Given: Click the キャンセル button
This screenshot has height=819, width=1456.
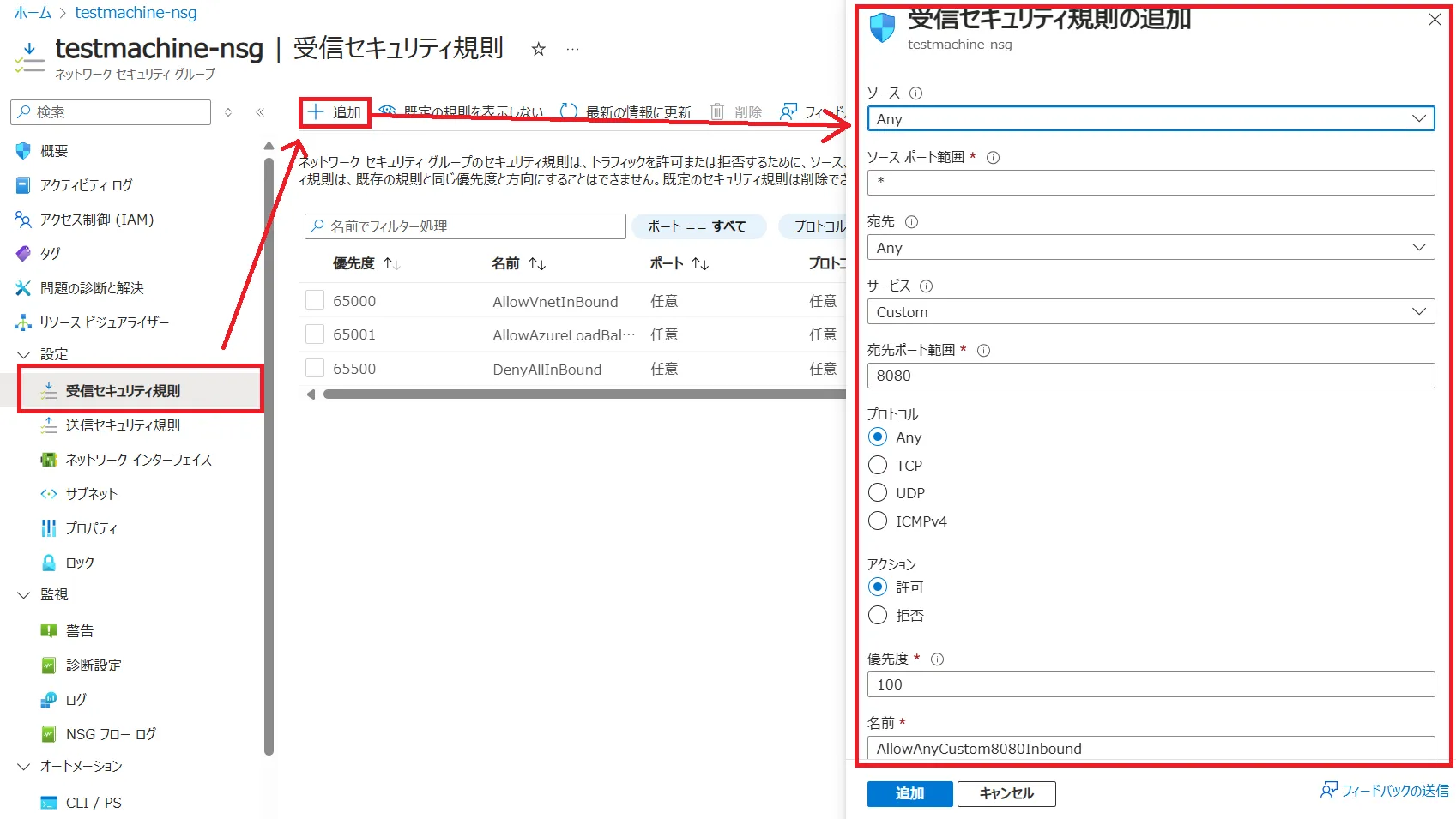Looking at the screenshot, I should (x=1006, y=793).
